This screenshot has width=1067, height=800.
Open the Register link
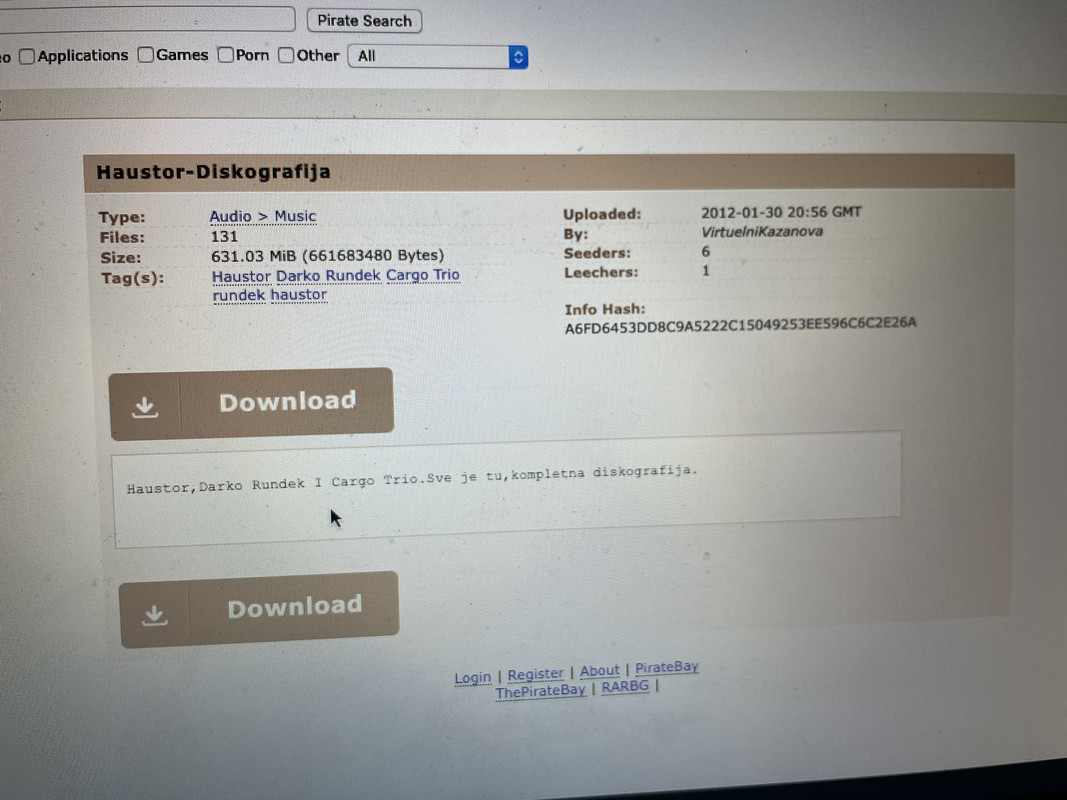coord(536,674)
